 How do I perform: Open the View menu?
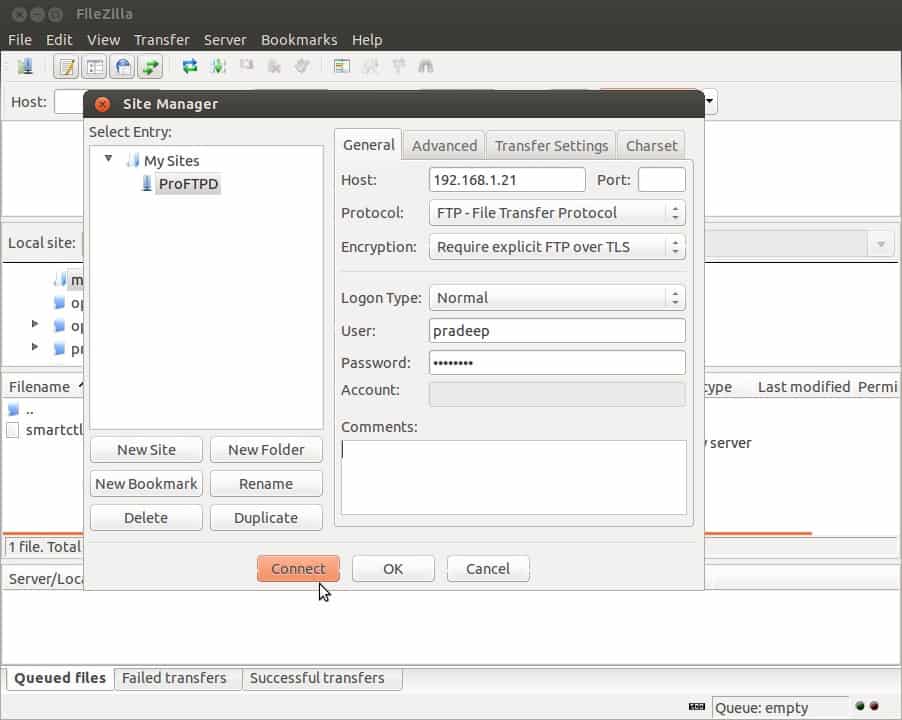click(x=104, y=40)
